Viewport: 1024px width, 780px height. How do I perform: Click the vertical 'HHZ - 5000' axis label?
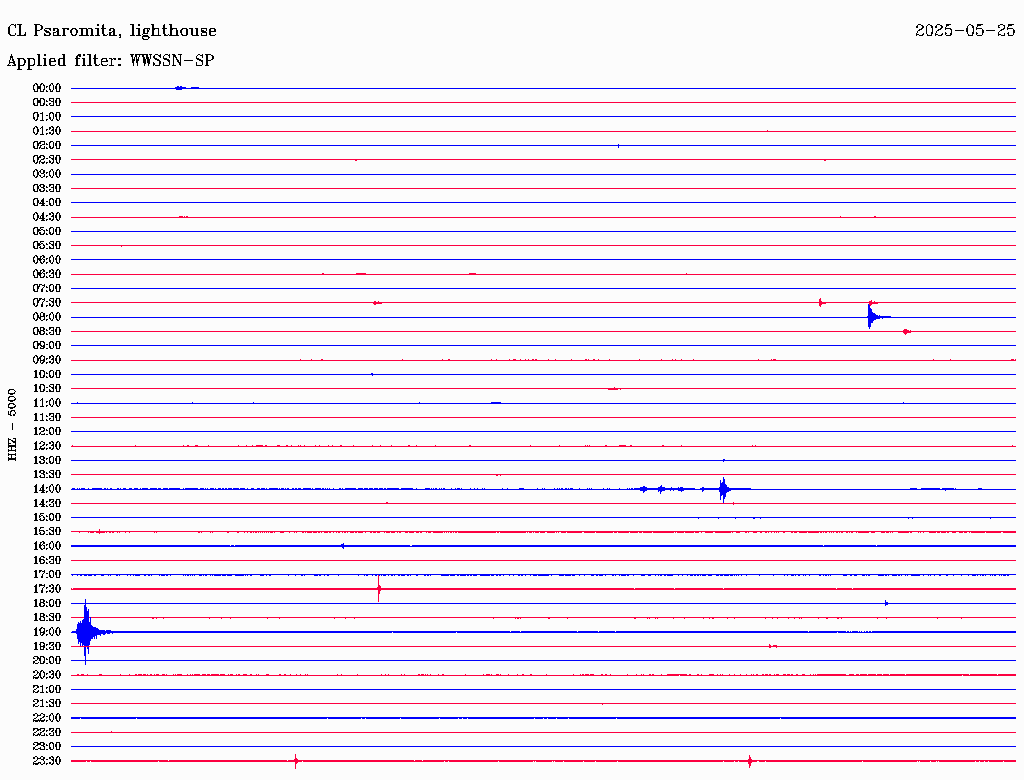[12, 425]
